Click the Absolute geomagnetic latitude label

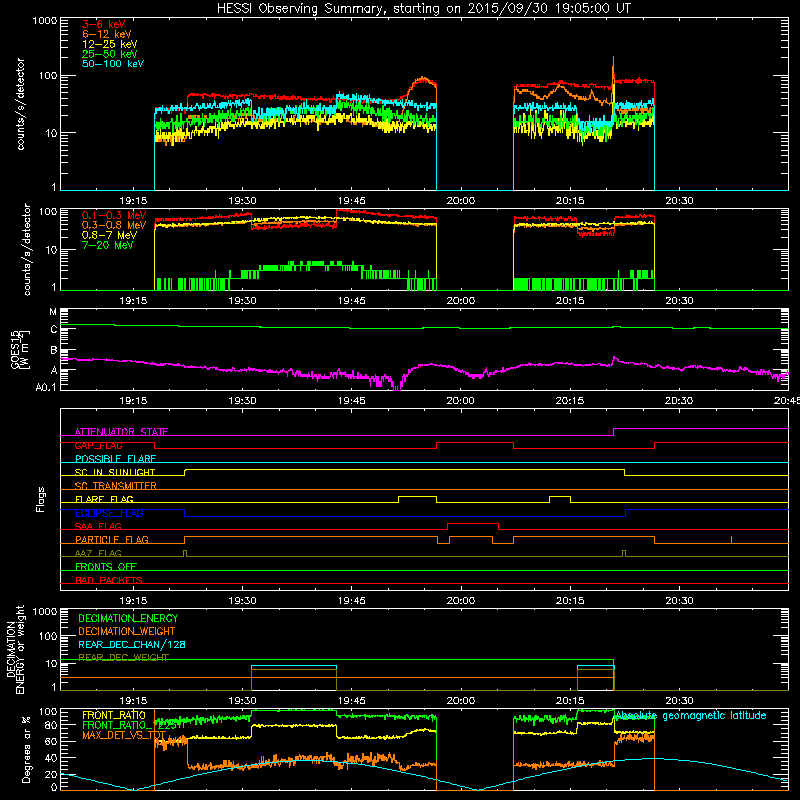point(691,715)
